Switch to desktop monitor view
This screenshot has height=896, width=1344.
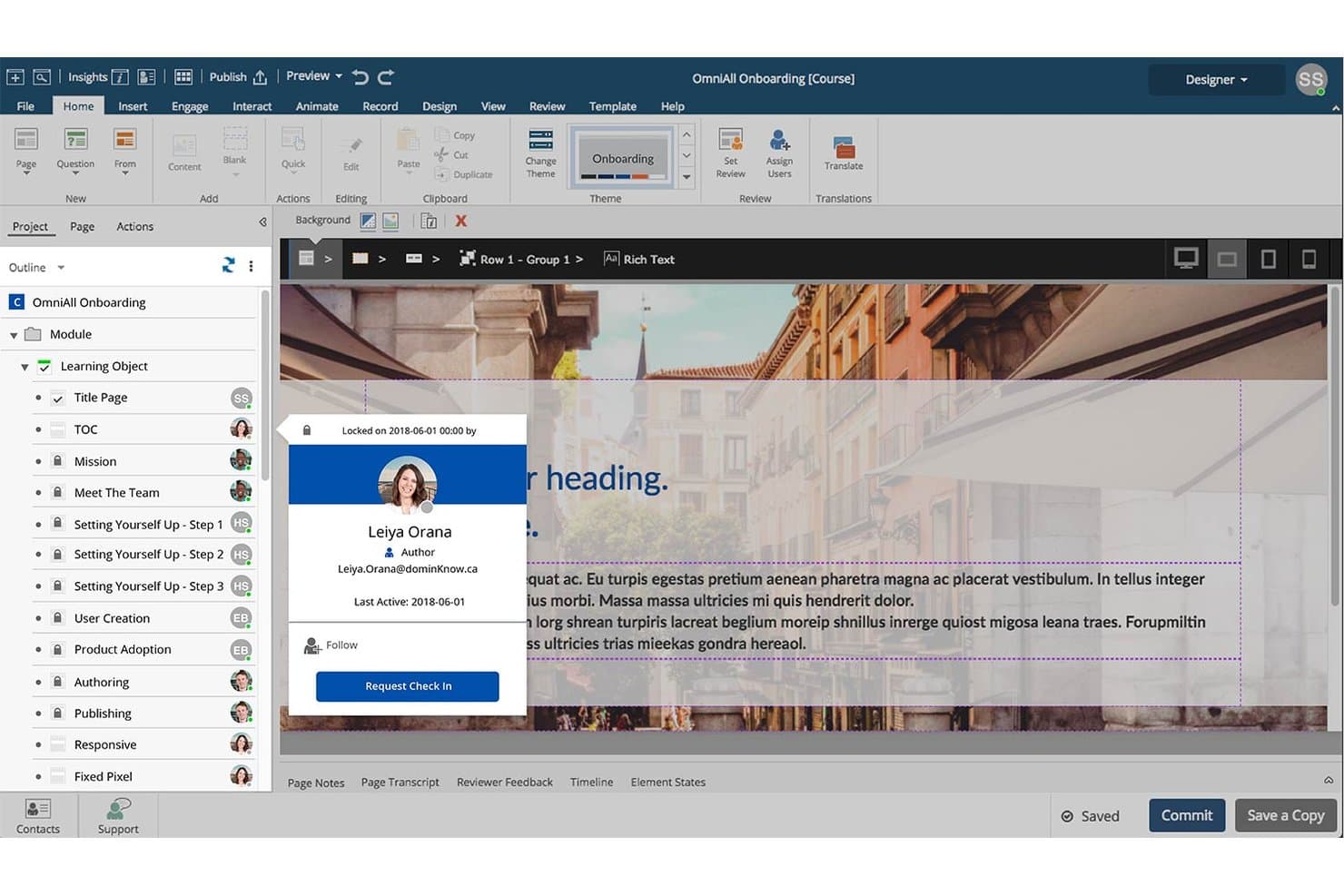click(x=1186, y=259)
